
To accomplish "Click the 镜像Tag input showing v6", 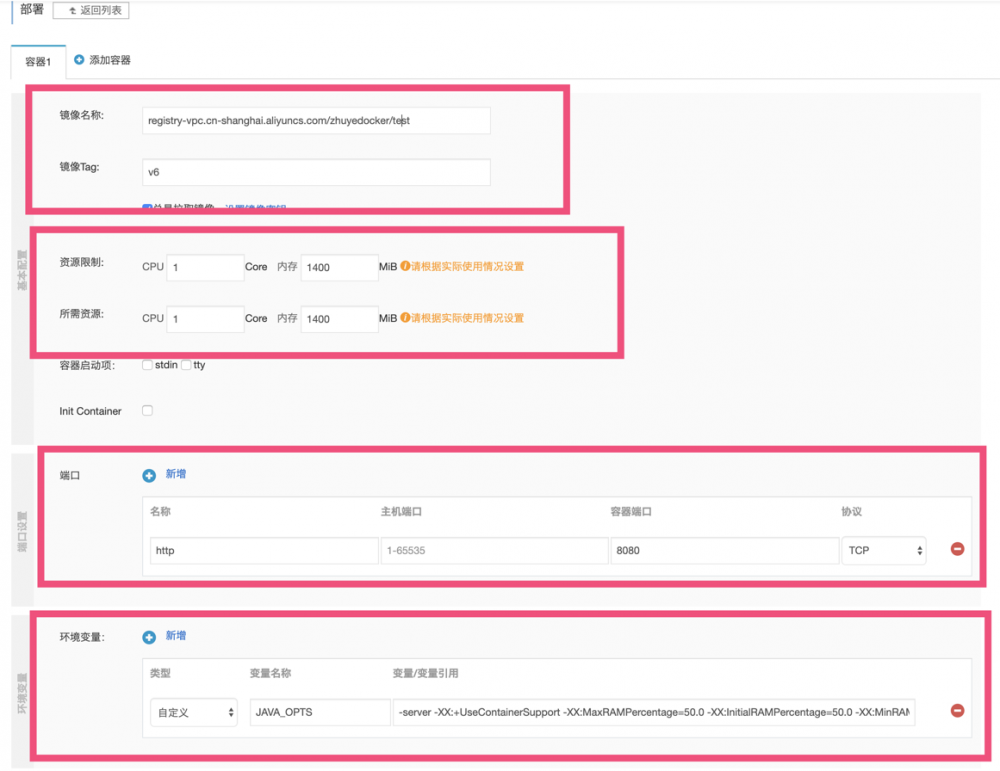I will (x=315, y=171).
